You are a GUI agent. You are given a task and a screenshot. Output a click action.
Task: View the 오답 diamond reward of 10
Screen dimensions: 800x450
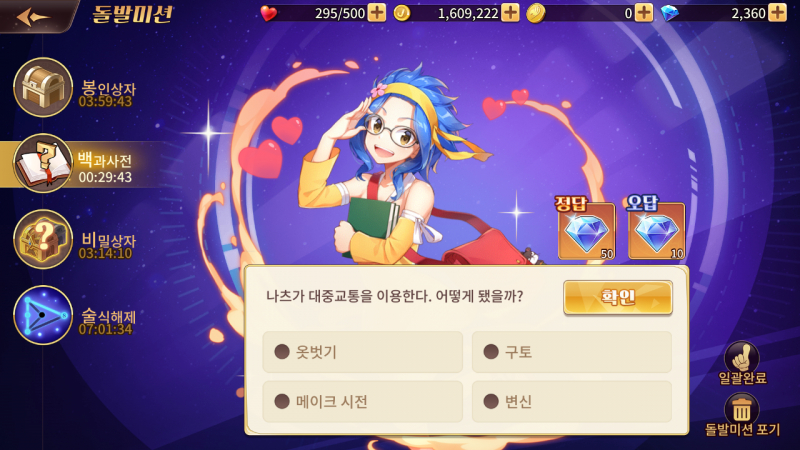click(656, 231)
